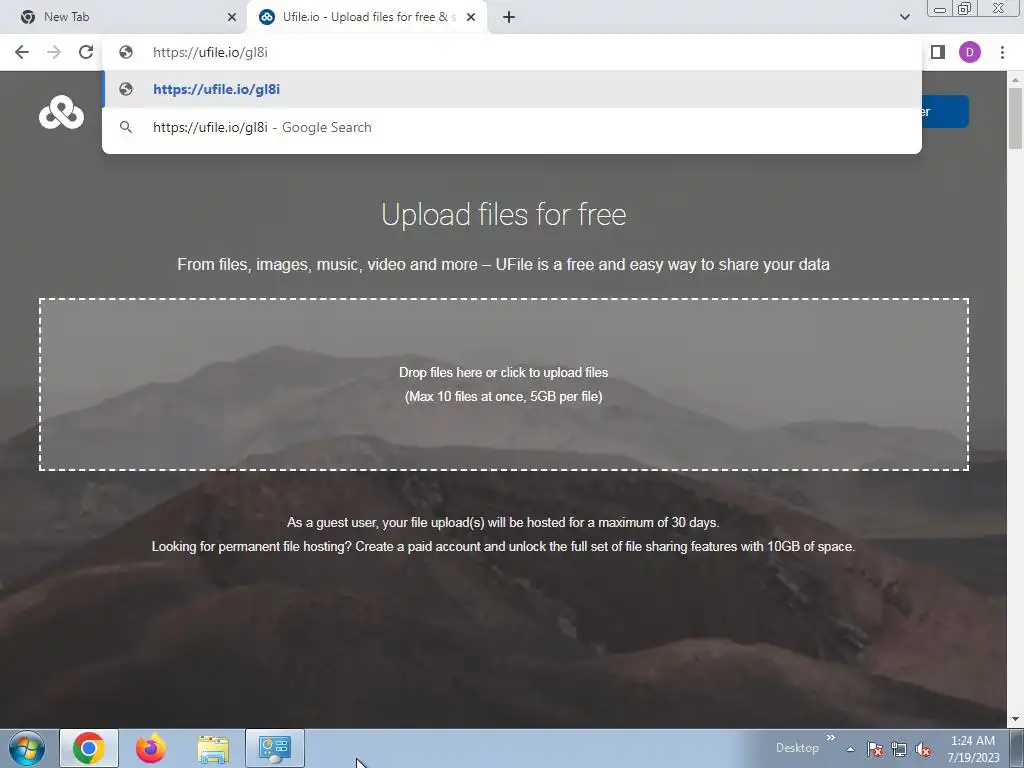Close the New Tab tab

pyautogui.click(x=231, y=17)
